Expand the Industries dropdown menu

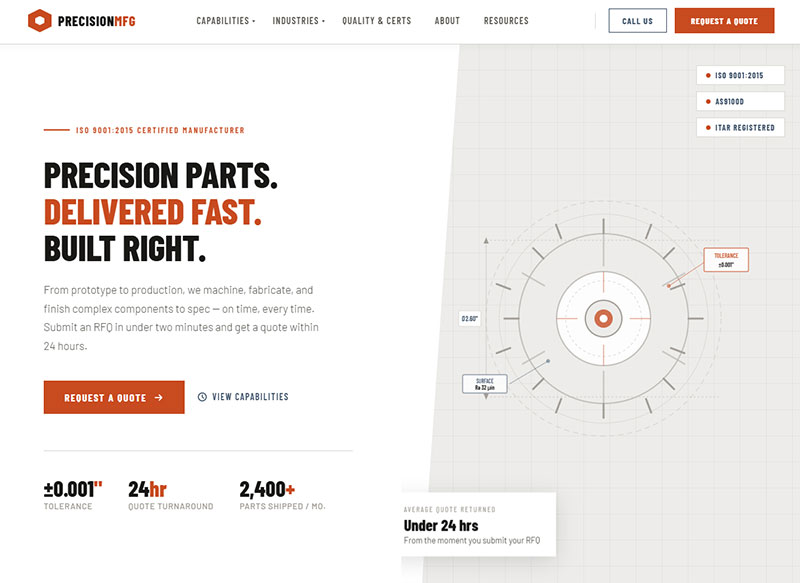pyautogui.click(x=298, y=21)
